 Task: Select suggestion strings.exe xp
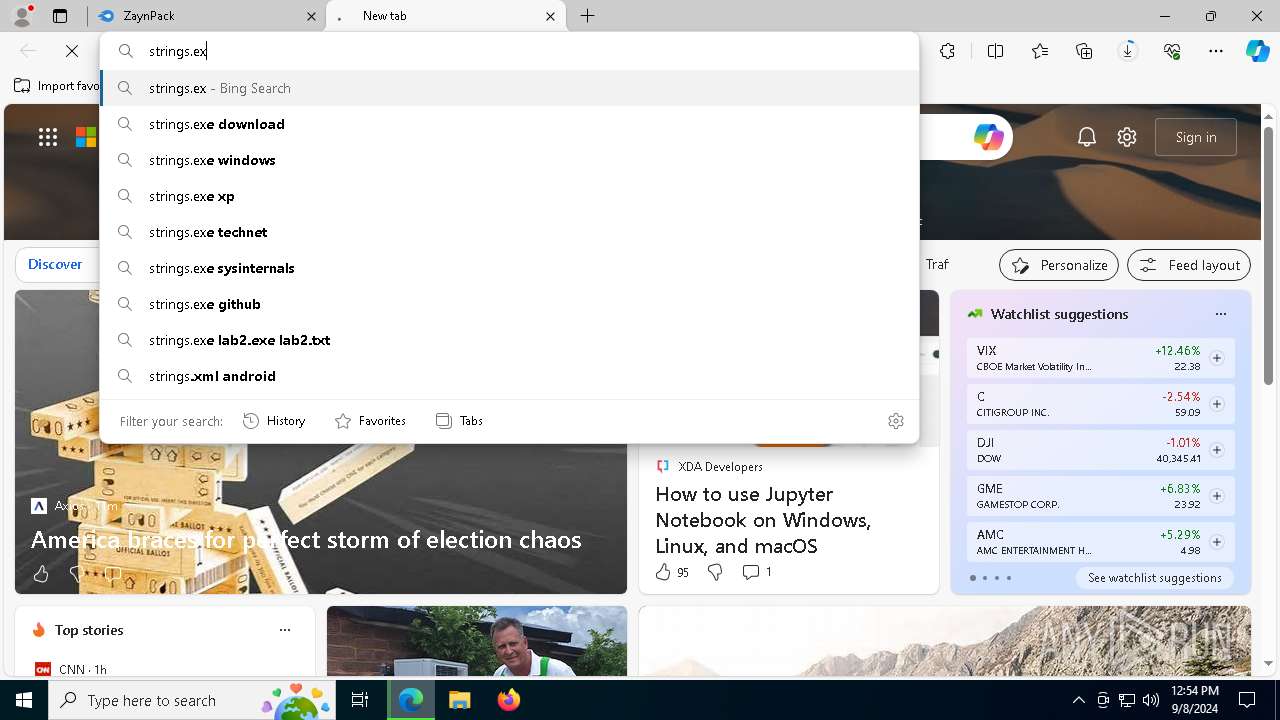[x=510, y=196]
